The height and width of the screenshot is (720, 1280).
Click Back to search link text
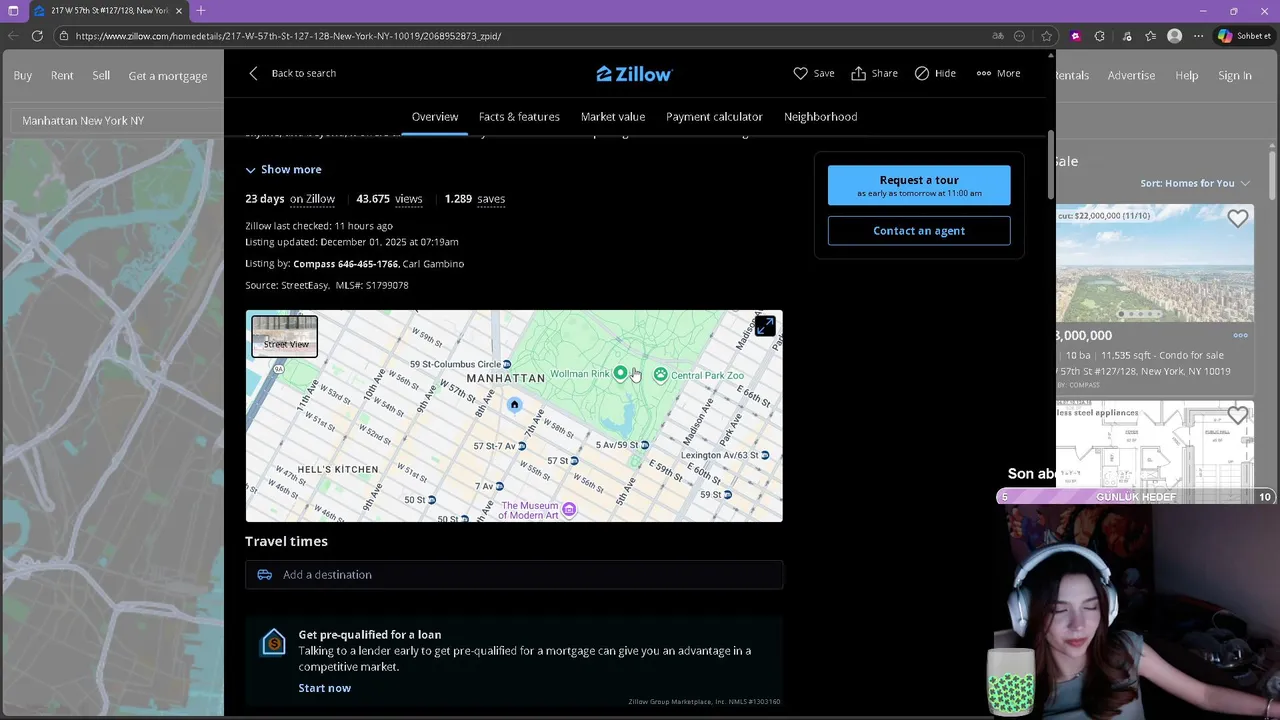pos(304,73)
